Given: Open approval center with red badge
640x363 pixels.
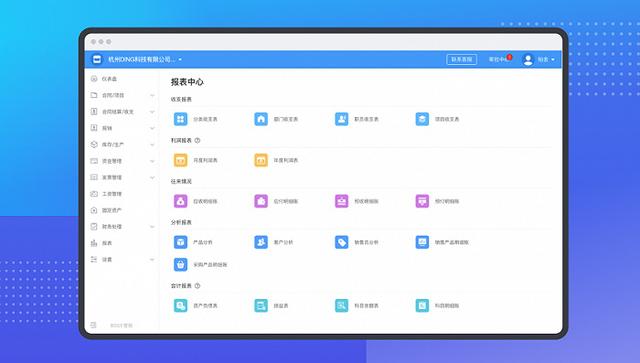Looking at the screenshot, I should coord(500,59).
